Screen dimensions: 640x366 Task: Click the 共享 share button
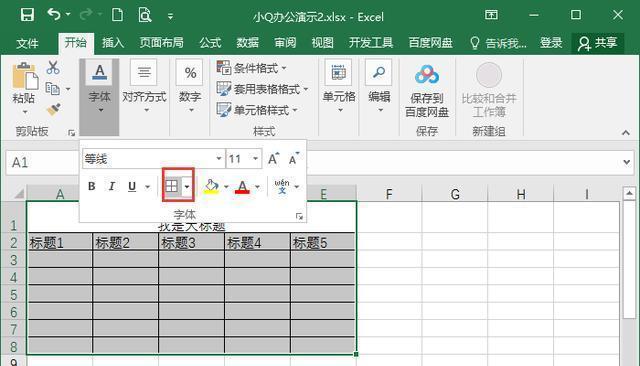click(x=598, y=43)
